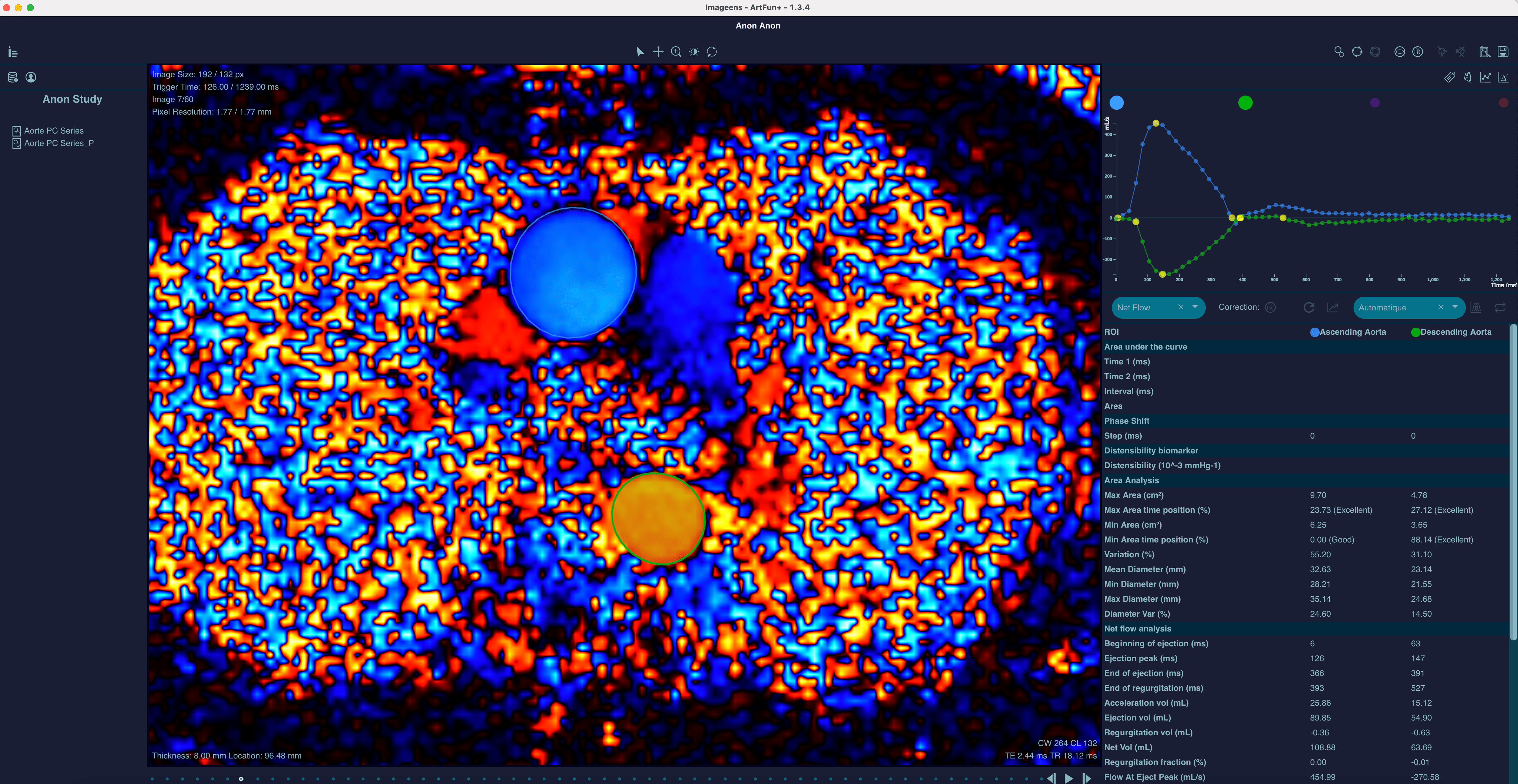Click the Net Vol value 108.88
Viewport: 1518px width, 784px height.
1322,748
